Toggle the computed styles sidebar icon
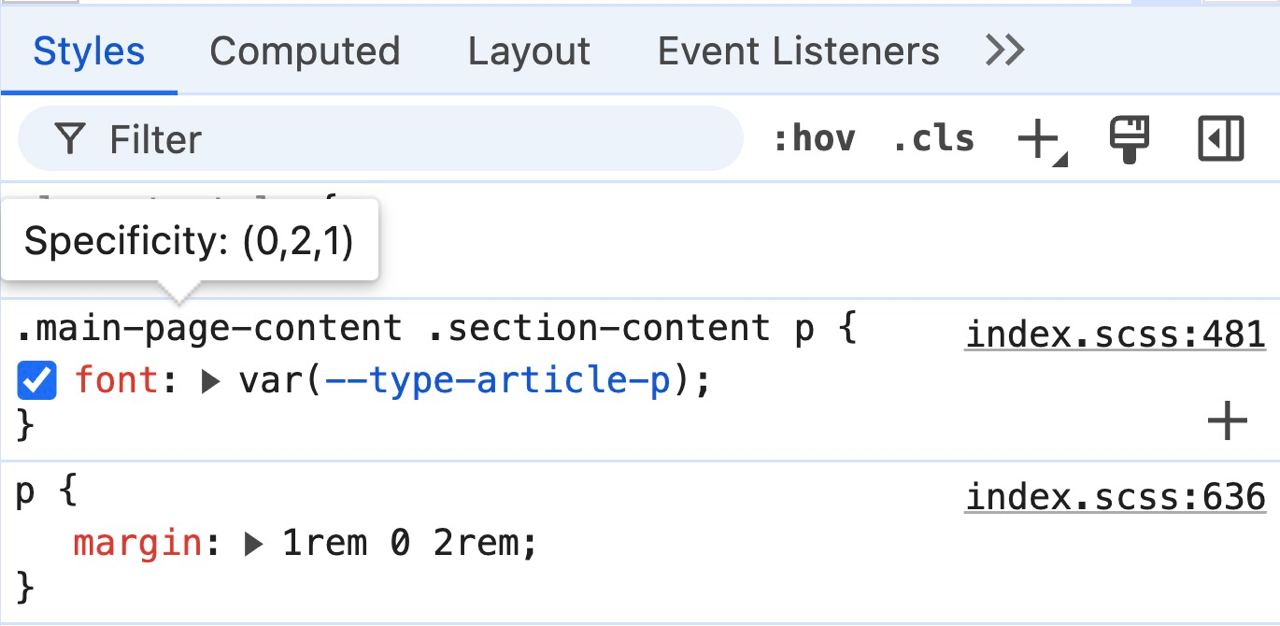 (1220, 139)
